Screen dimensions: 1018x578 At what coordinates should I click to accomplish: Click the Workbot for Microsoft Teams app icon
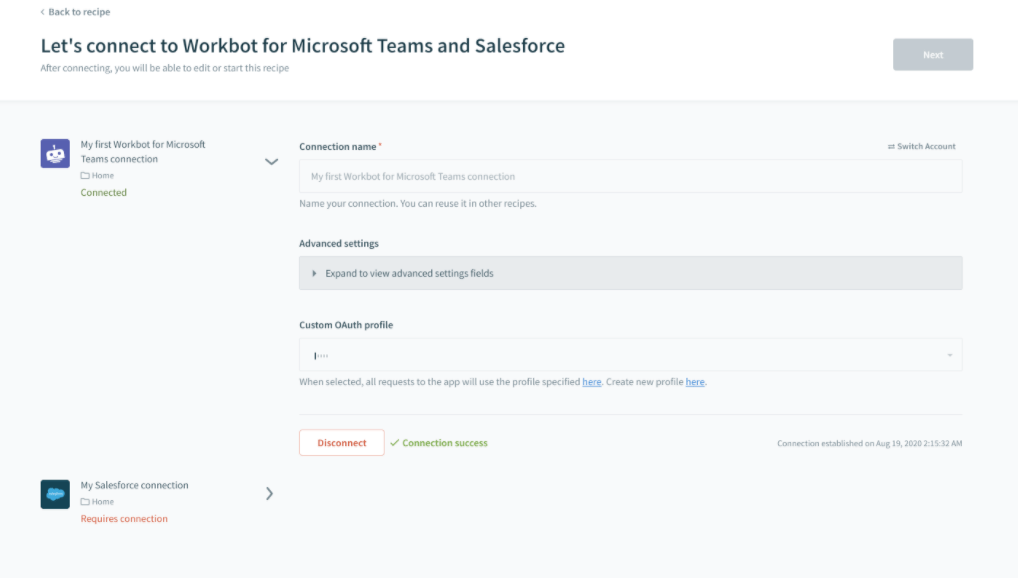[54, 153]
